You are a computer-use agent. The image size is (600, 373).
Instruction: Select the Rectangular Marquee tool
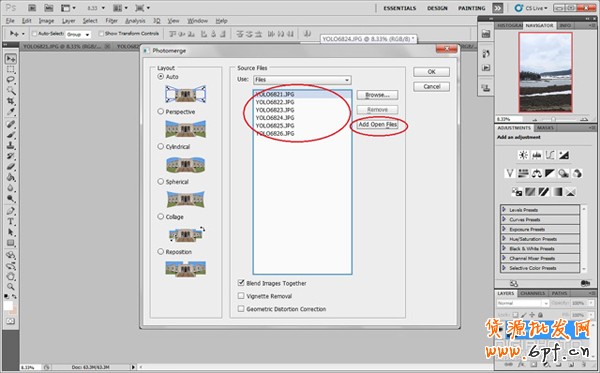(x=10, y=69)
